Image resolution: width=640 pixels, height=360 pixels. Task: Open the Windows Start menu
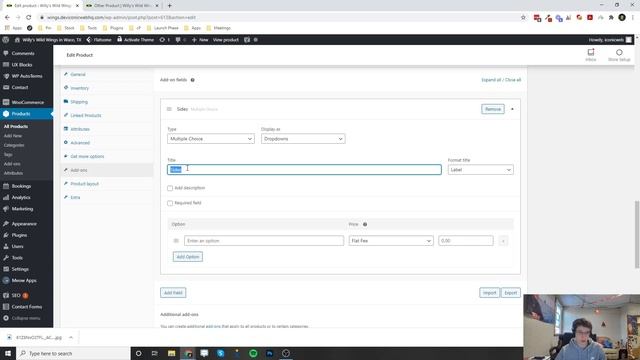click(x=8, y=353)
